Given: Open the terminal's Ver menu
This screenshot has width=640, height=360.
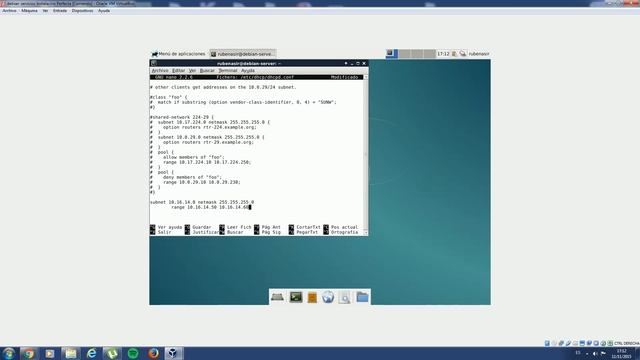Looking at the screenshot, I should point(192,71).
